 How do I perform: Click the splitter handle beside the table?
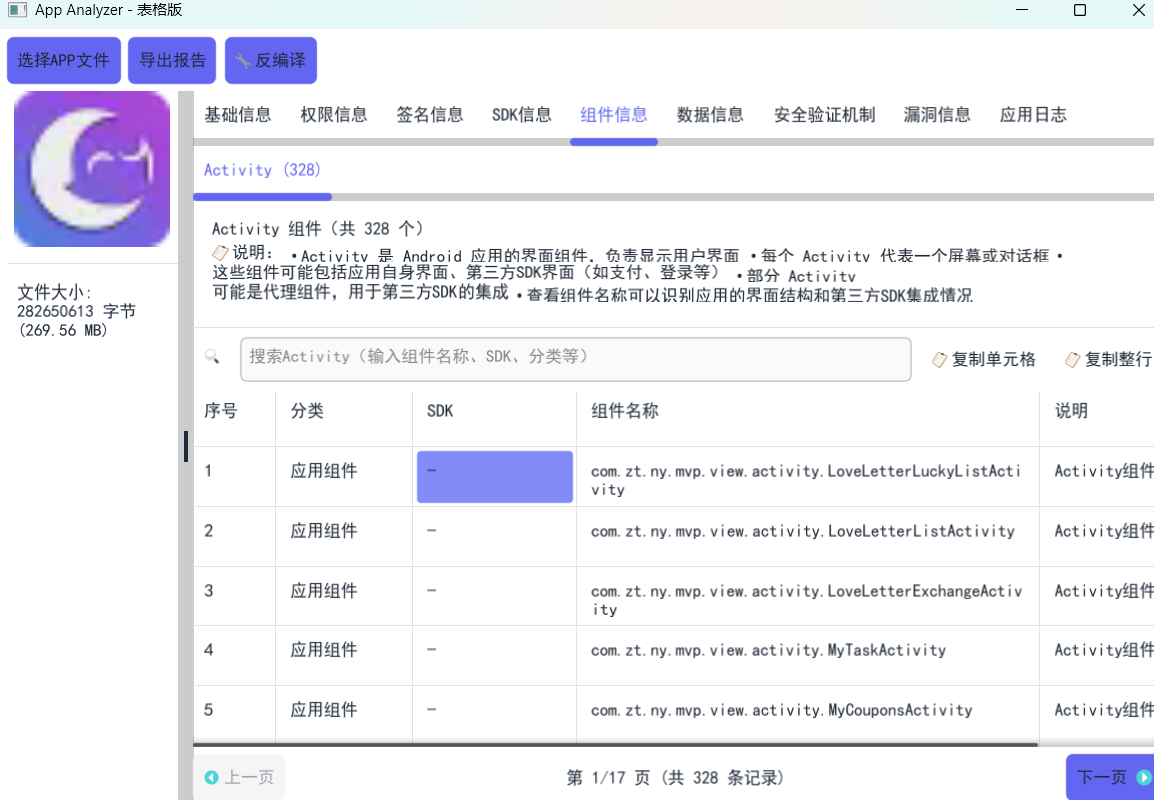(186, 446)
